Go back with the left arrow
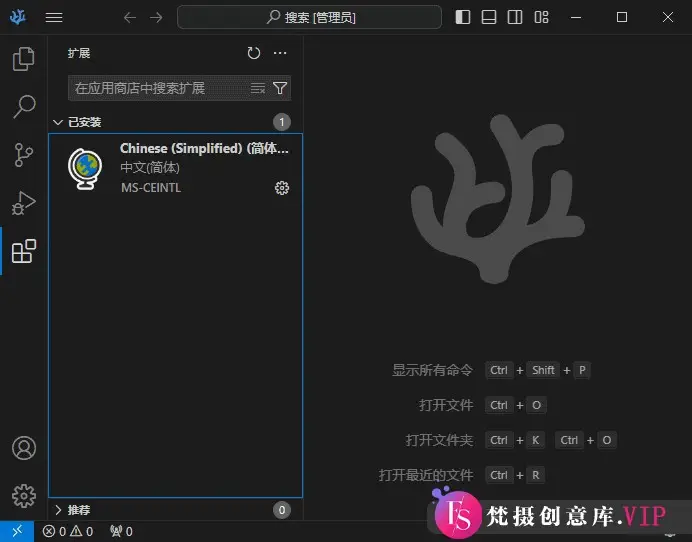The image size is (692, 542). click(130, 17)
